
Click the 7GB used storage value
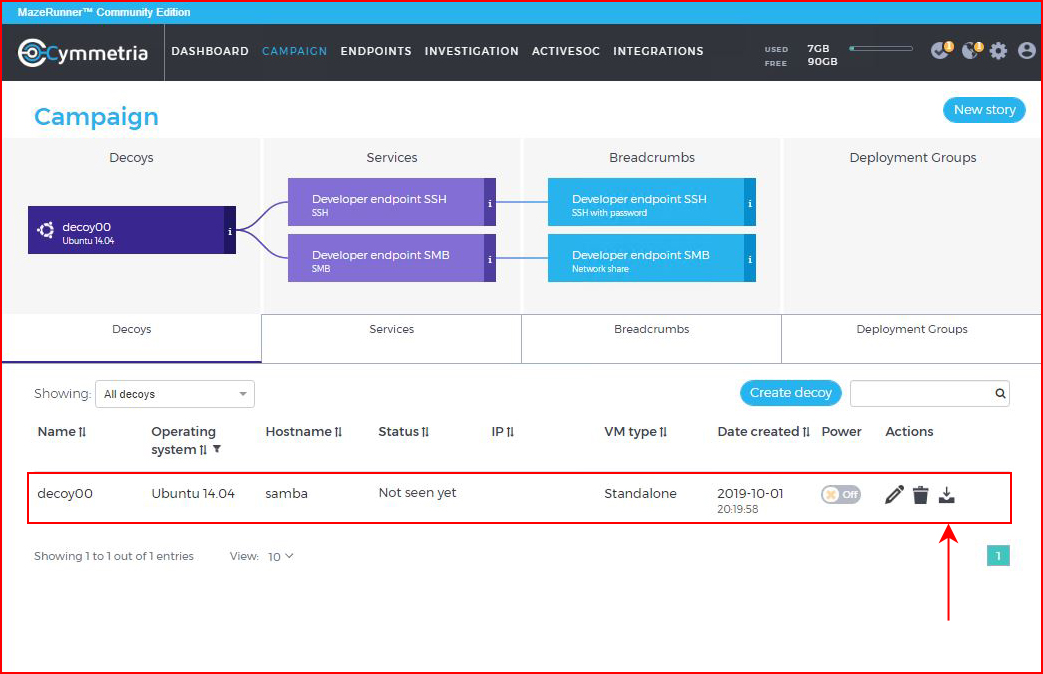pyautogui.click(x=818, y=49)
